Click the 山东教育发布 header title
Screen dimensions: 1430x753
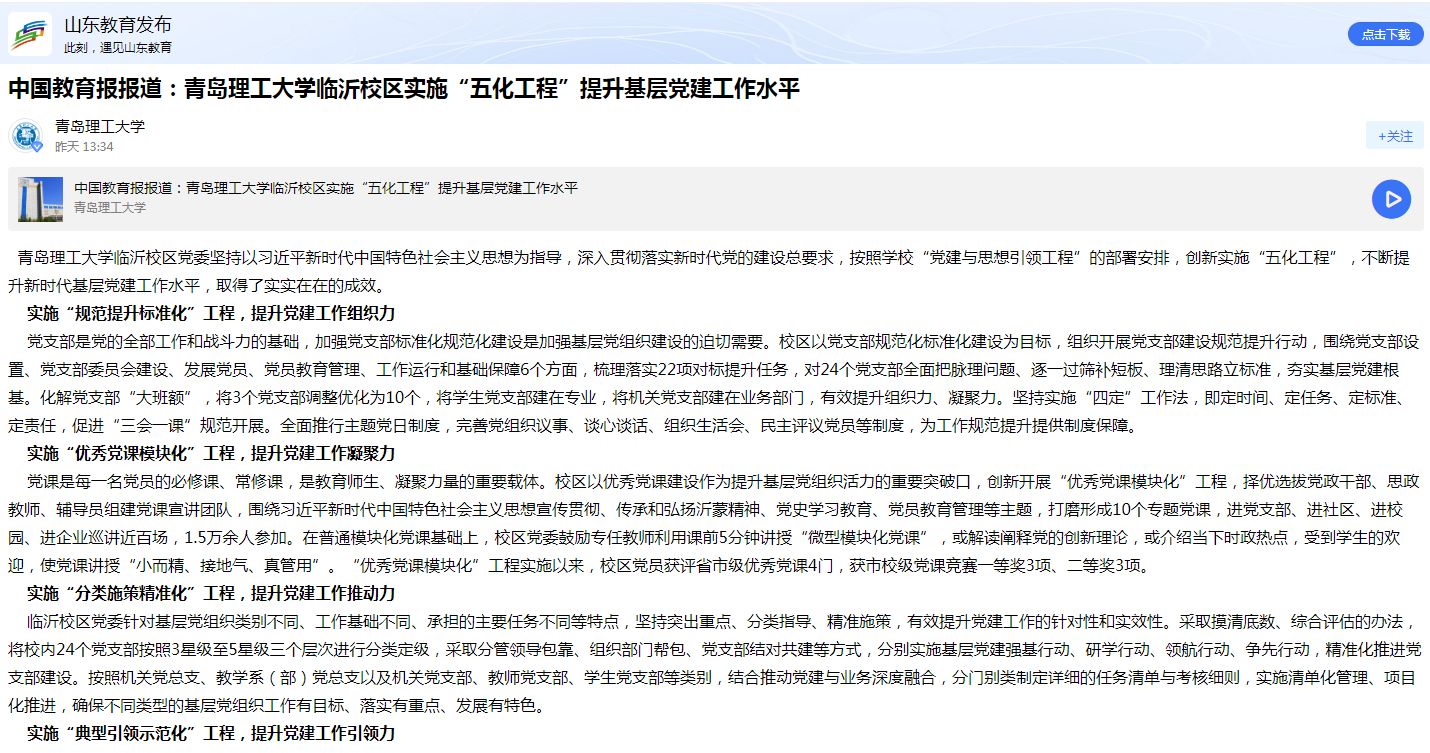[118, 25]
